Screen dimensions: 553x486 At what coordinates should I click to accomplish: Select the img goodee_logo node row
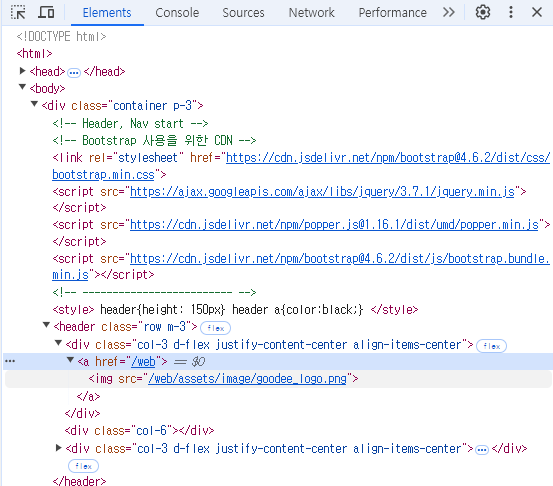tap(278, 379)
